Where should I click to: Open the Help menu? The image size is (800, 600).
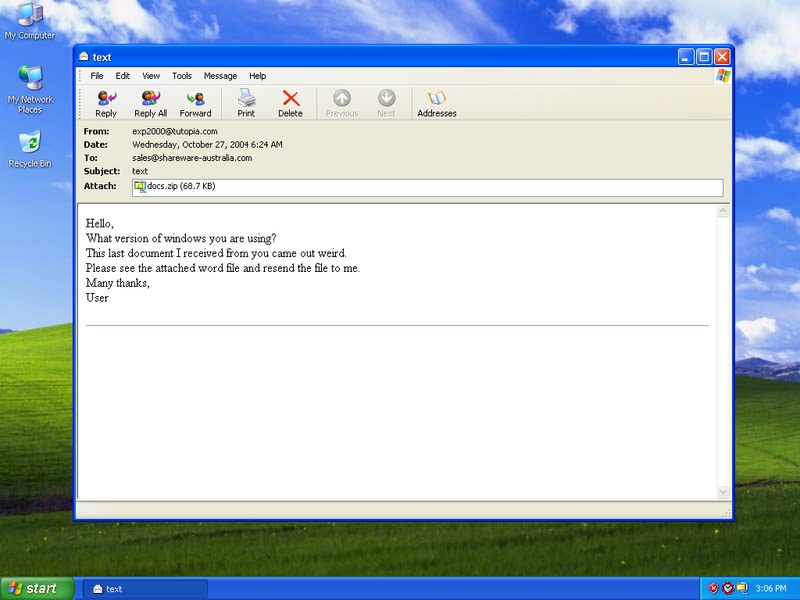tap(257, 76)
